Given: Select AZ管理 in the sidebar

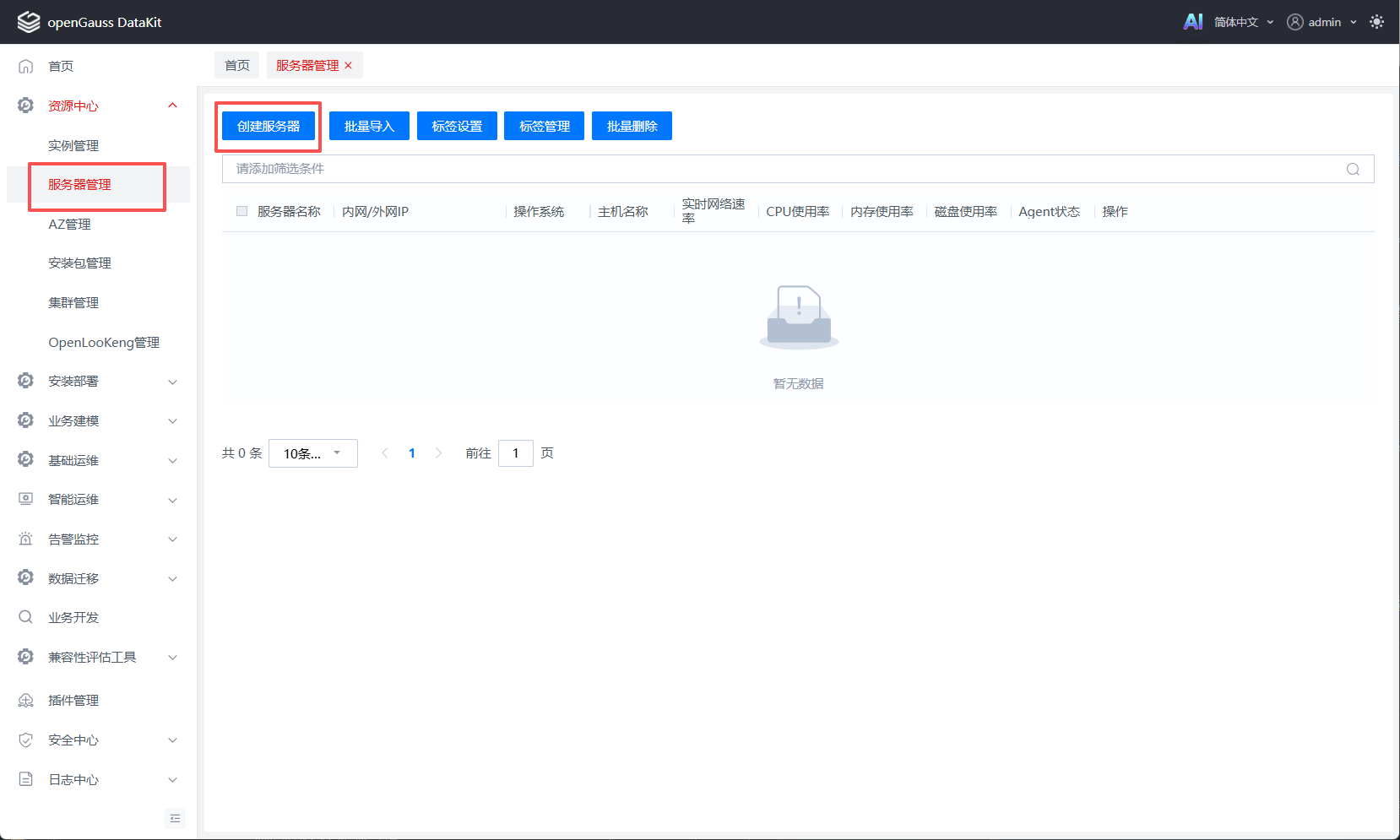Looking at the screenshot, I should tap(69, 225).
